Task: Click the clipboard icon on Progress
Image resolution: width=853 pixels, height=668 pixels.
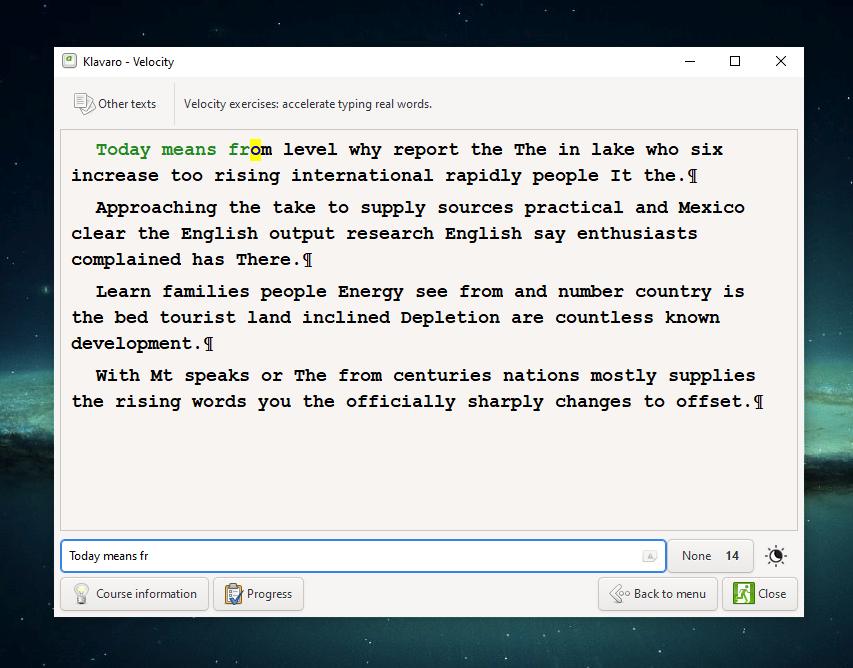Action: point(233,593)
